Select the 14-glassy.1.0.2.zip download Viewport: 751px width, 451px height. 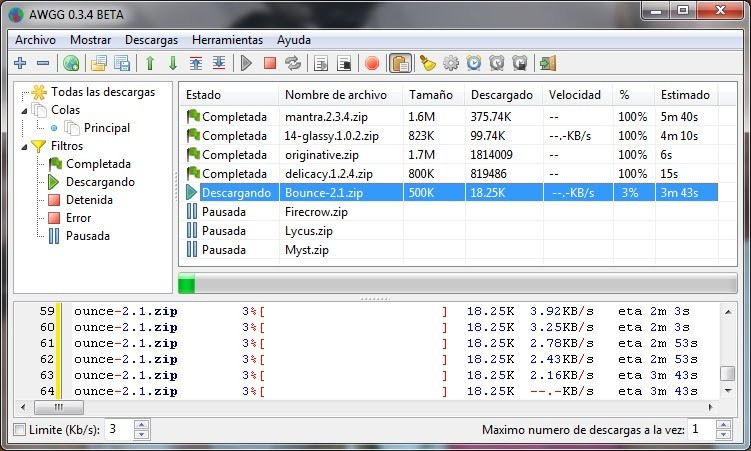449,135
